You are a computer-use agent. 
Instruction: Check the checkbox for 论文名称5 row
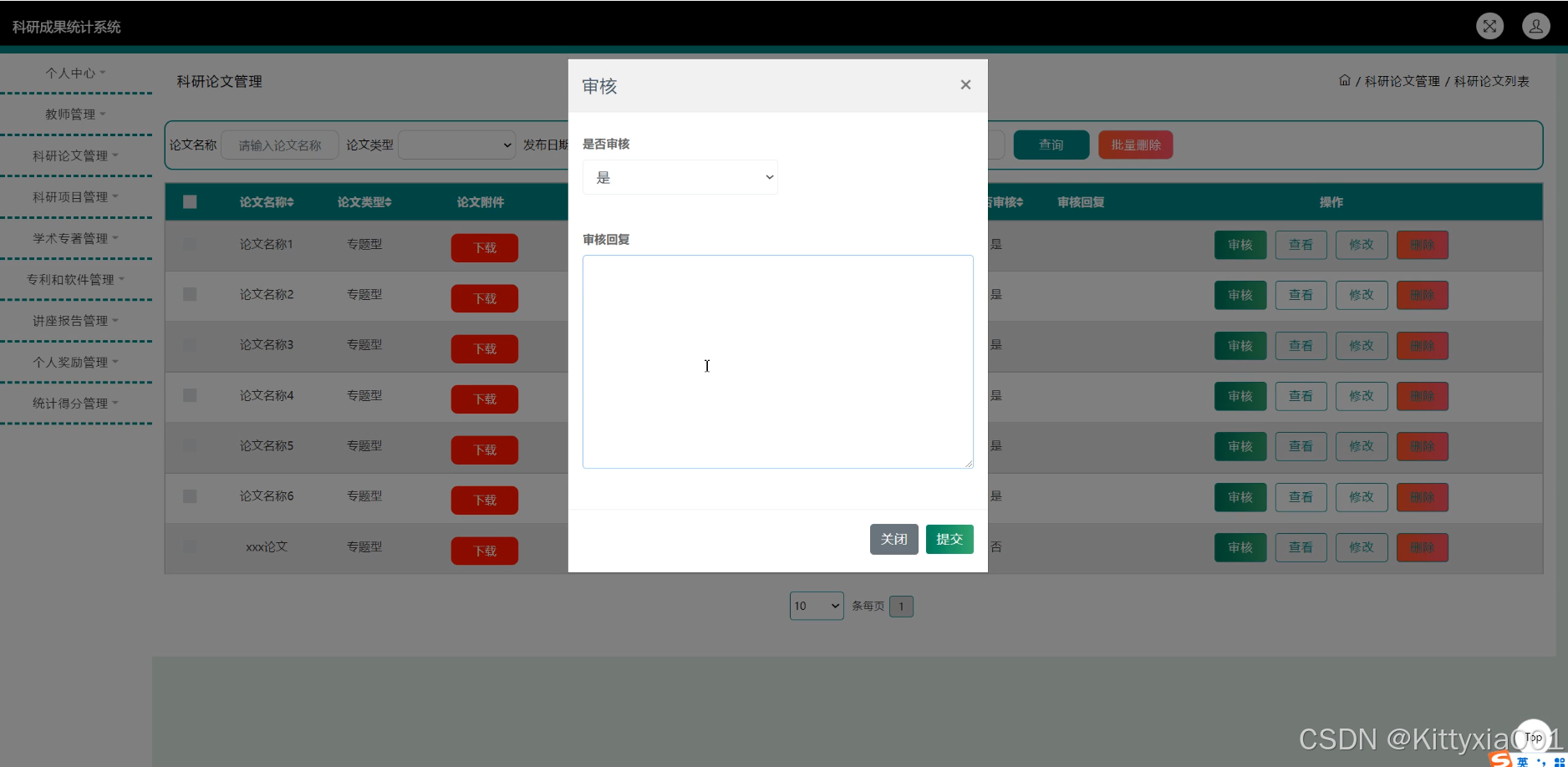190,445
